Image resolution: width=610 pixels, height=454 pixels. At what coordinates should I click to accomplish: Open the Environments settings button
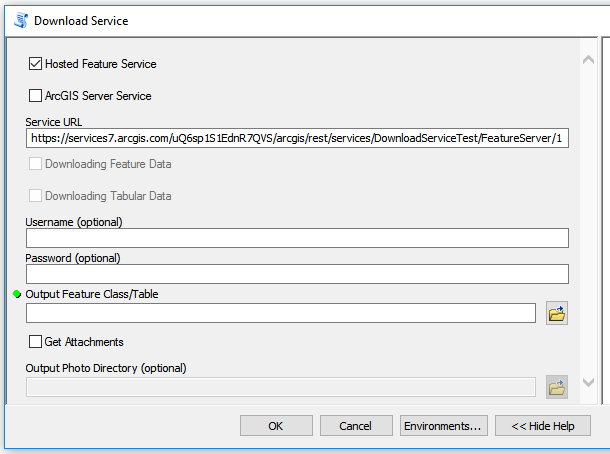(x=443, y=426)
